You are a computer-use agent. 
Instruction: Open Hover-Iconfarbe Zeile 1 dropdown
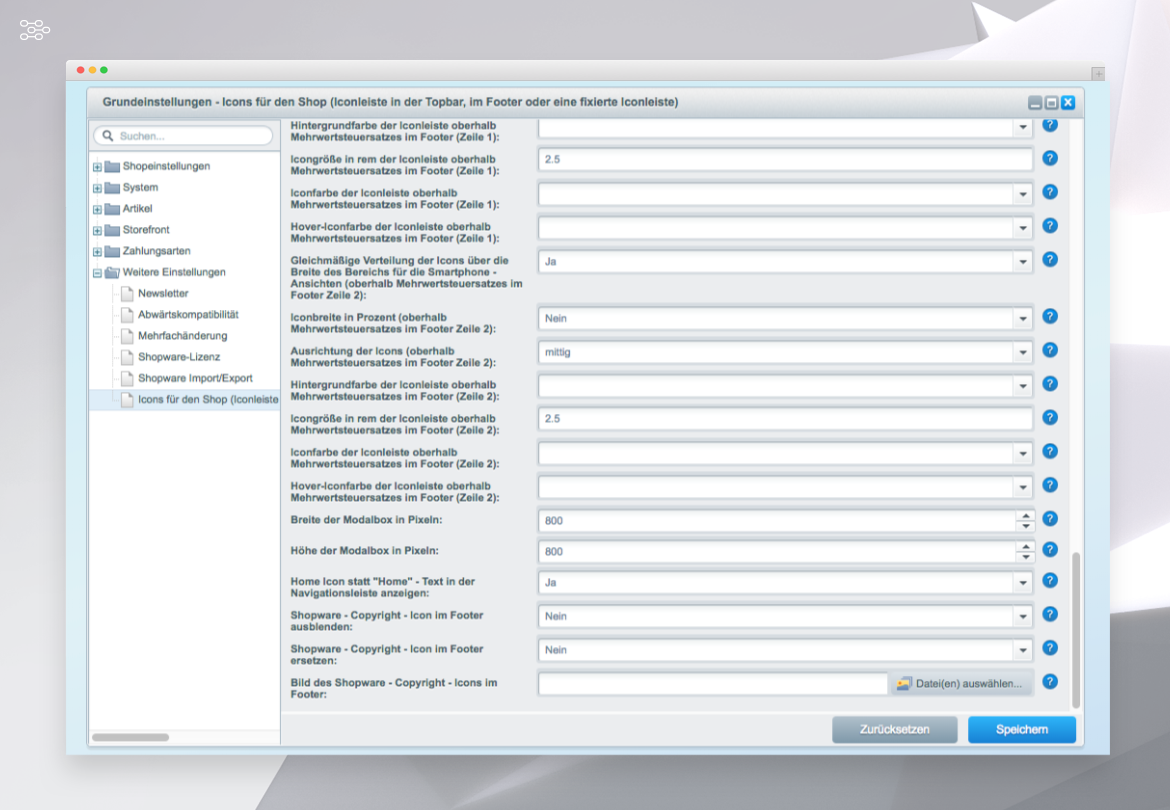(x=1023, y=228)
